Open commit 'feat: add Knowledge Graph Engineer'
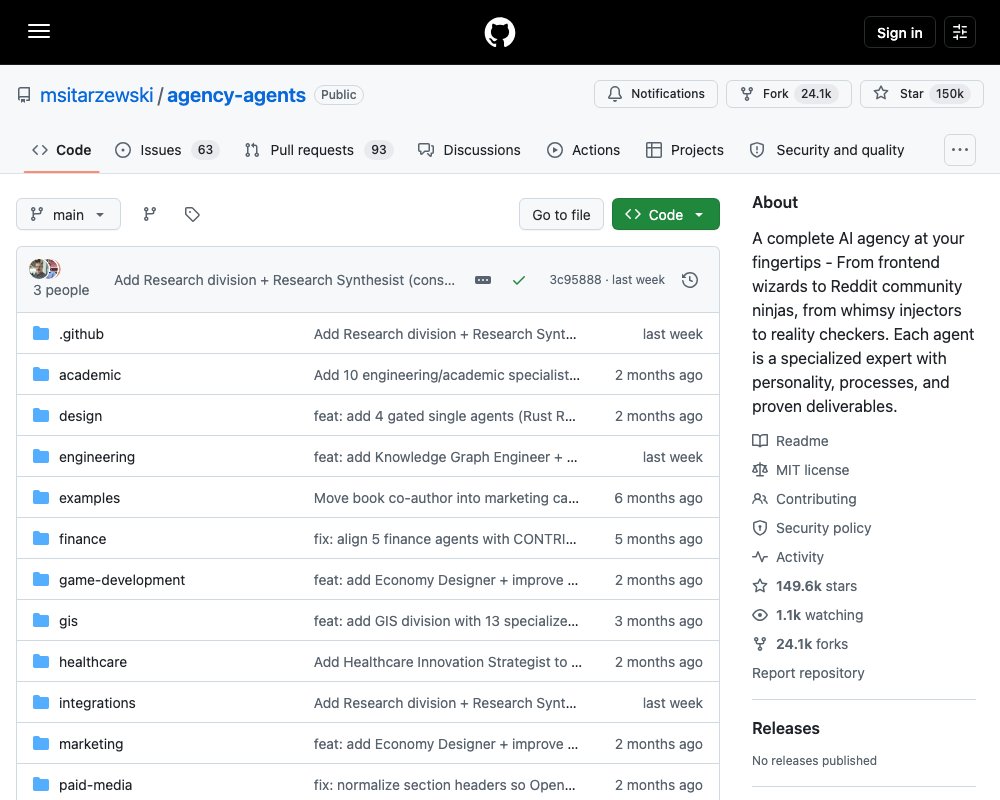The width and height of the screenshot is (1000, 800). coord(445,457)
